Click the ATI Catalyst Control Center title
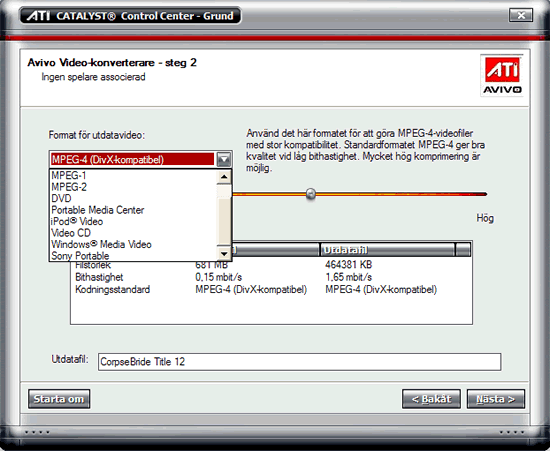Image resolution: width=550 pixels, height=451 pixels. [x=130, y=16]
